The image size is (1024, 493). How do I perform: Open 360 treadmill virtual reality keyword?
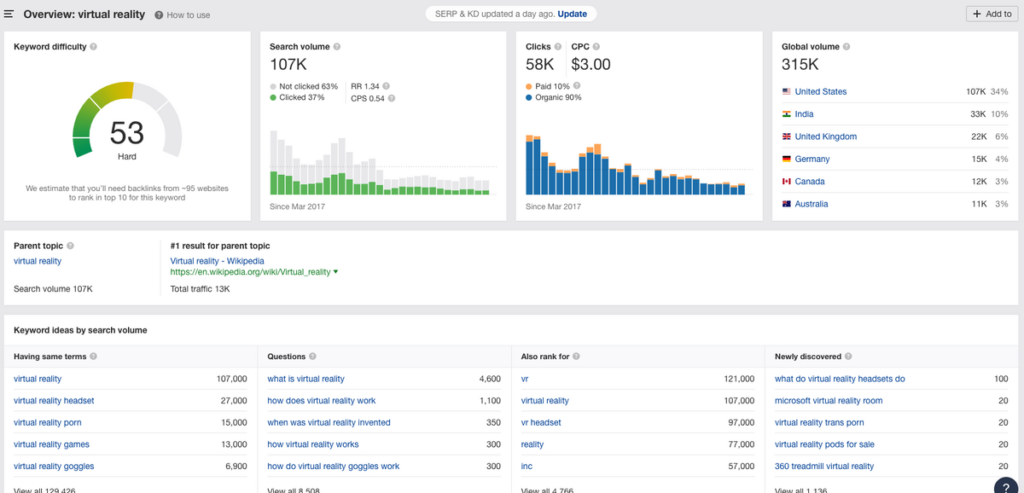[x=824, y=466]
